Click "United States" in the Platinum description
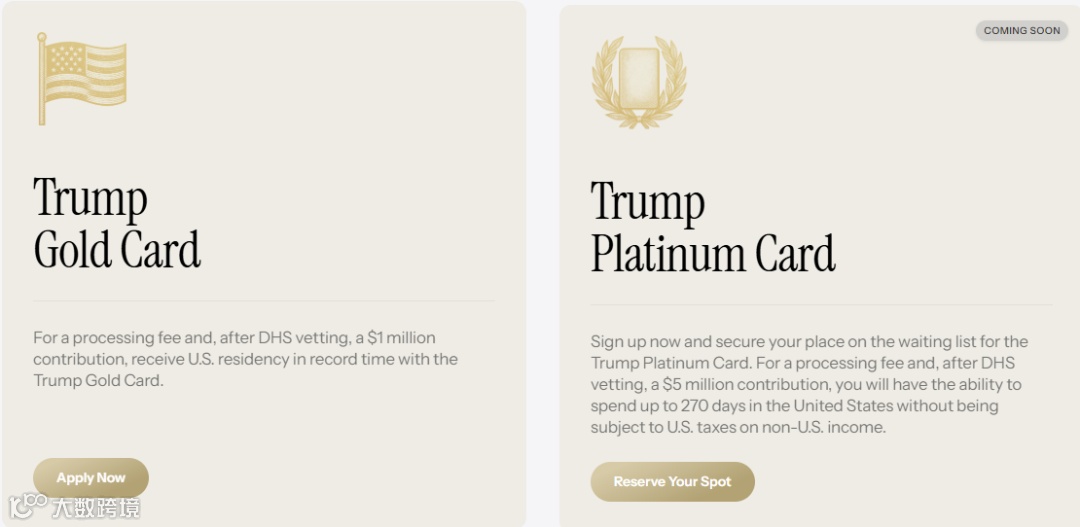Image resolution: width=1080 pixels, height=527 pixels. coord(843,406)
